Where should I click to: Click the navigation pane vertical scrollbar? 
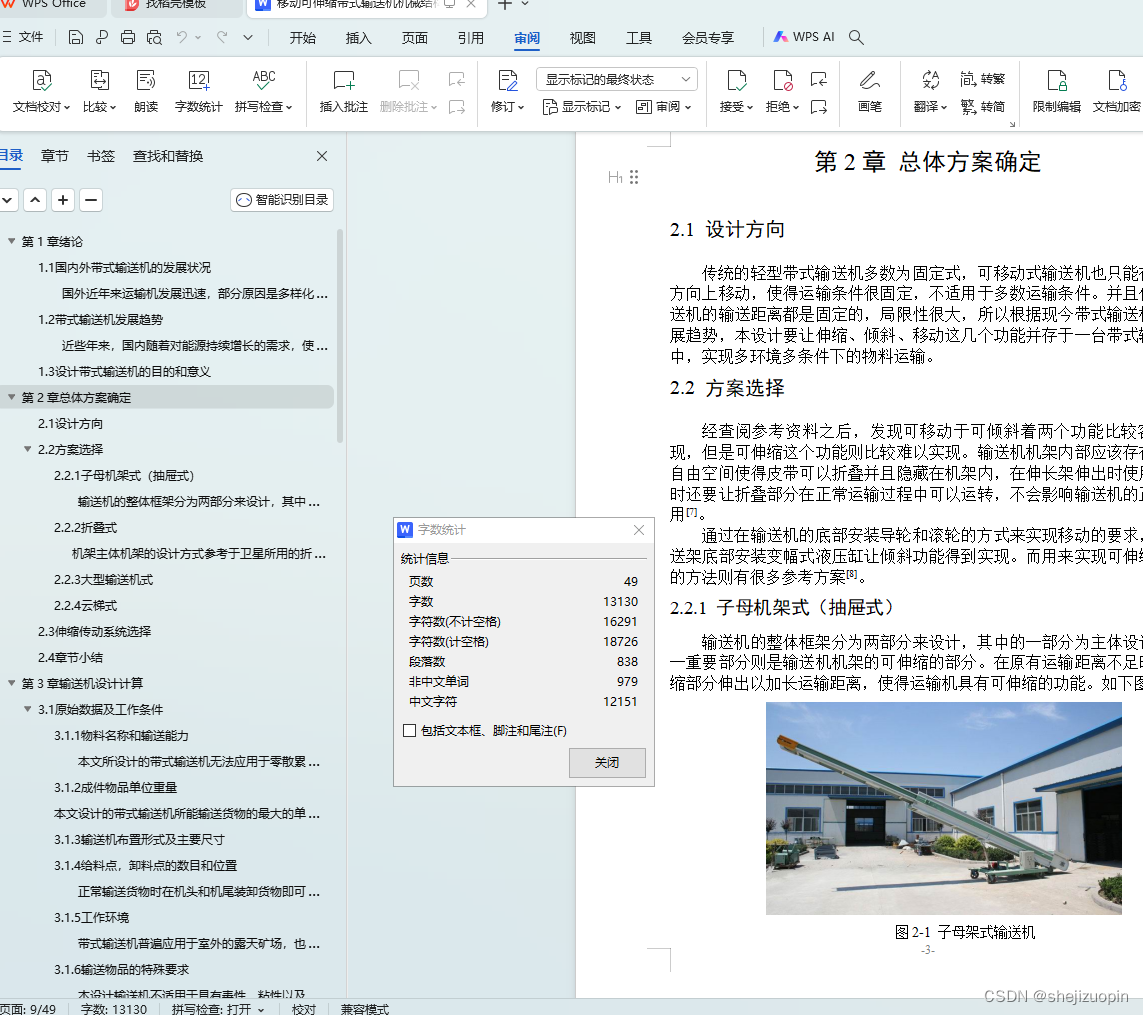340,335
